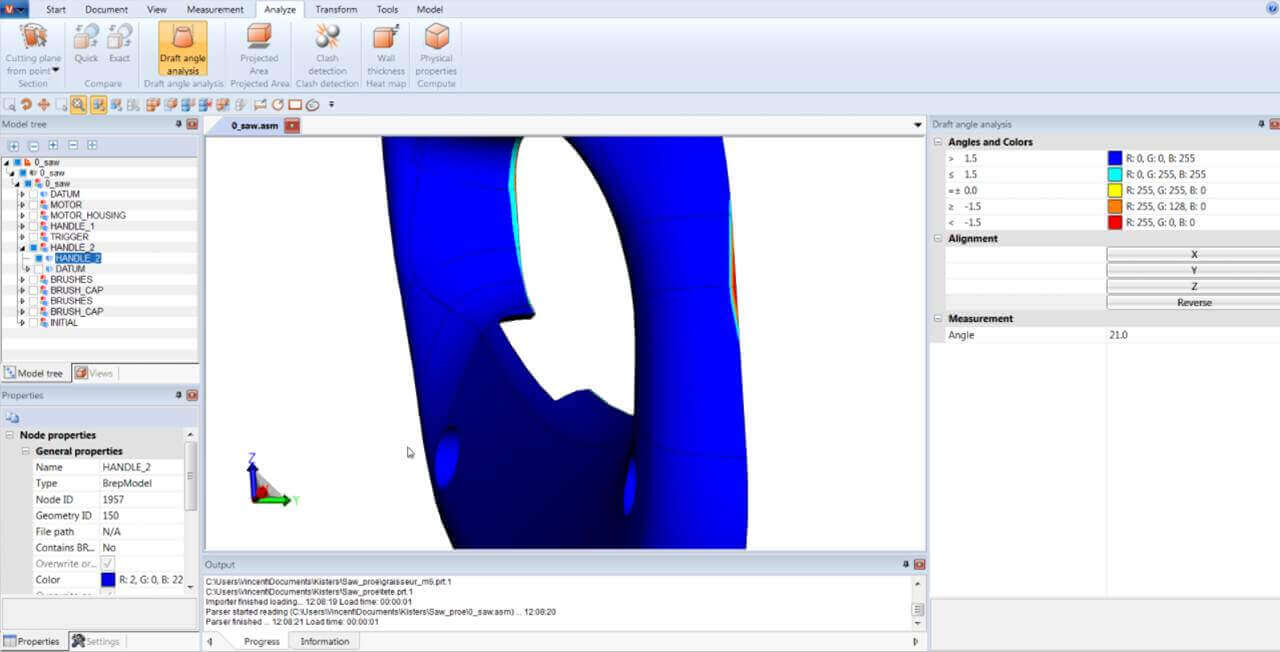
Task: Expand the TRIGGER tree node
Action: tap(22, 237)
